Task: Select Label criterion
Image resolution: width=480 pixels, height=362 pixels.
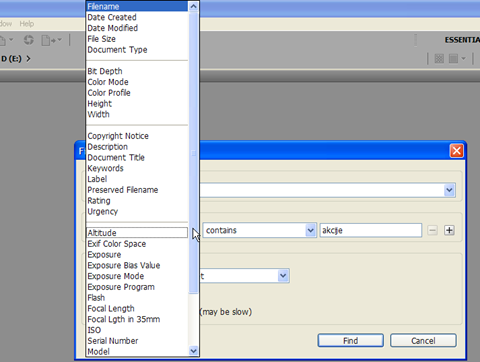Action: pos(137,179)
